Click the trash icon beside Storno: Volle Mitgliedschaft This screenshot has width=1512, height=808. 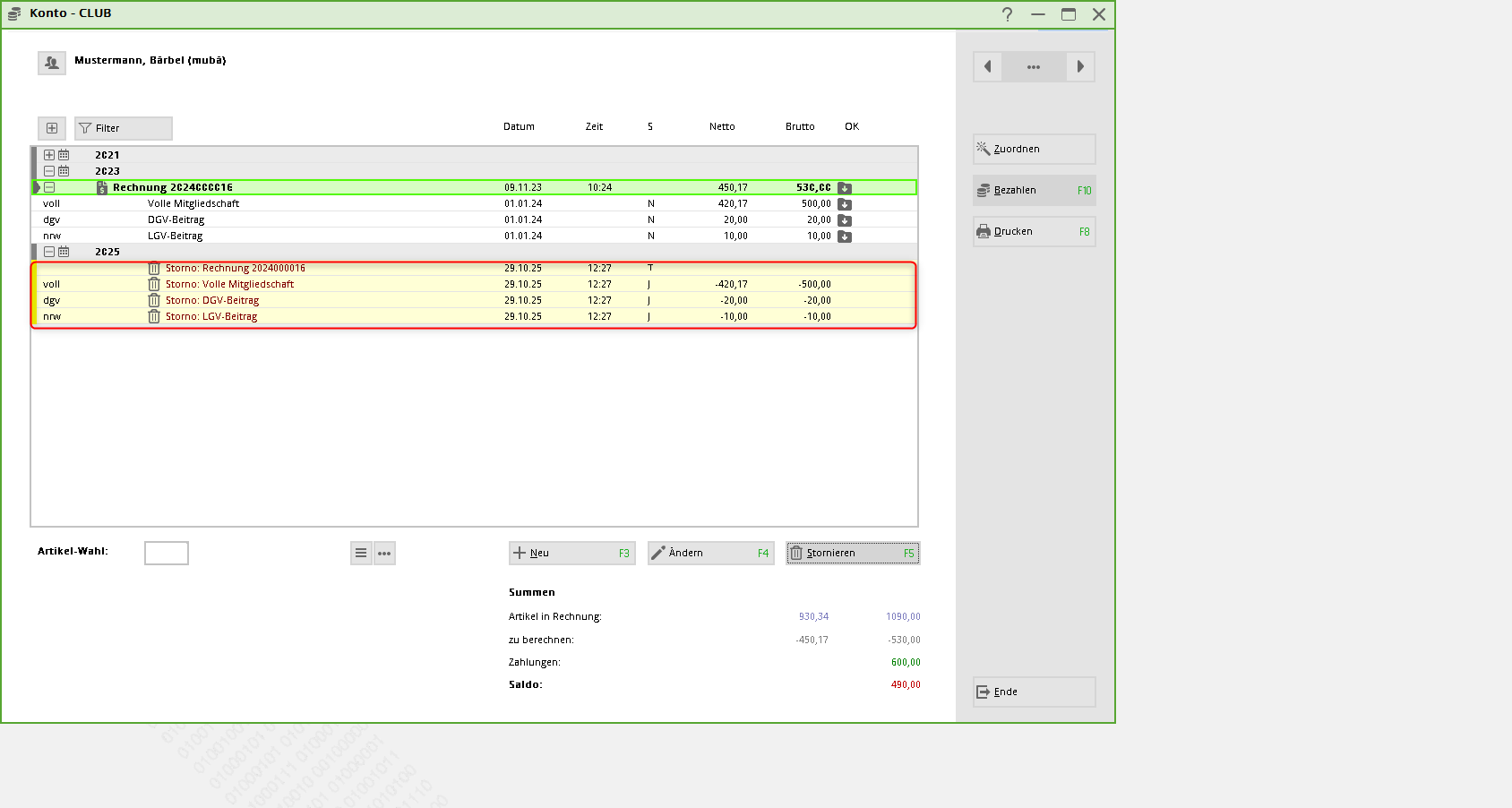(154, 284)
